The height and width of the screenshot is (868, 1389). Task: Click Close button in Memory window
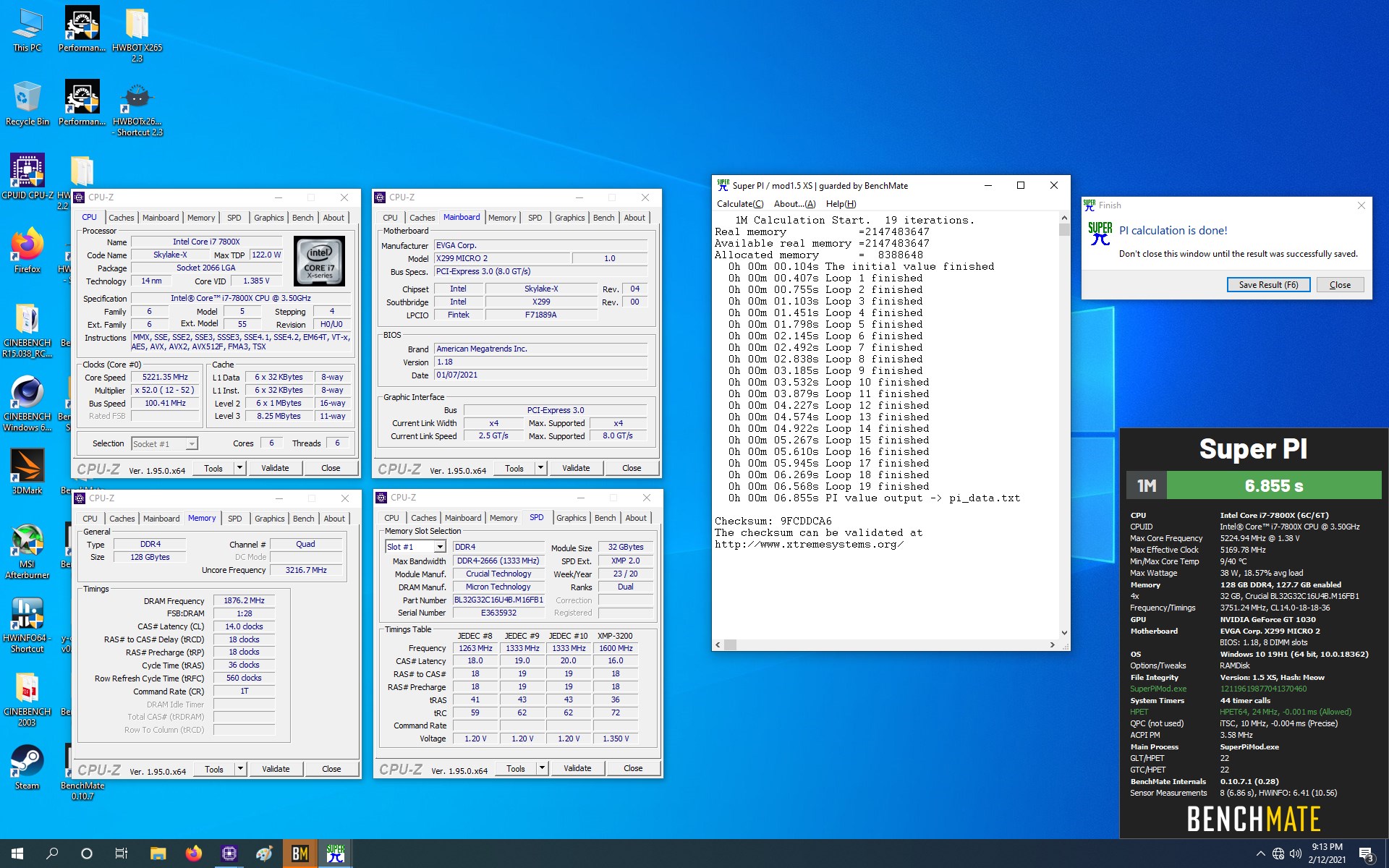click(331, 769)
